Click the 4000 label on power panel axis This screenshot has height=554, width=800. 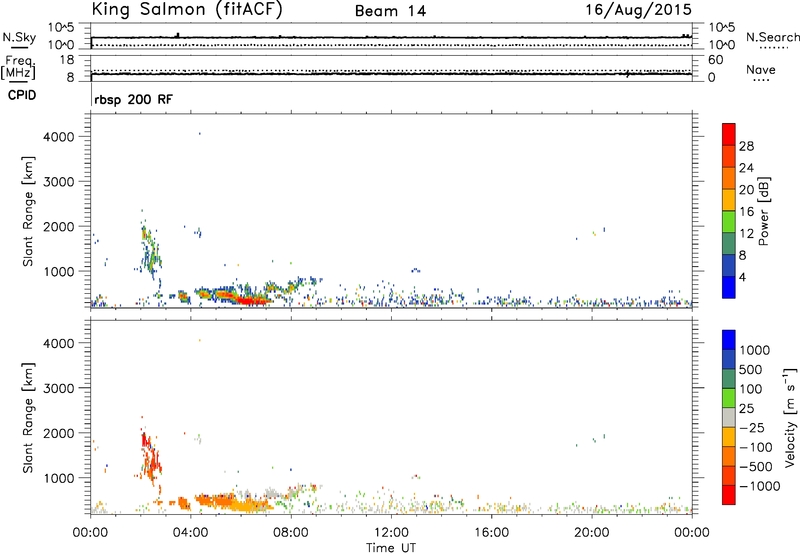click(x=58, y=137)
